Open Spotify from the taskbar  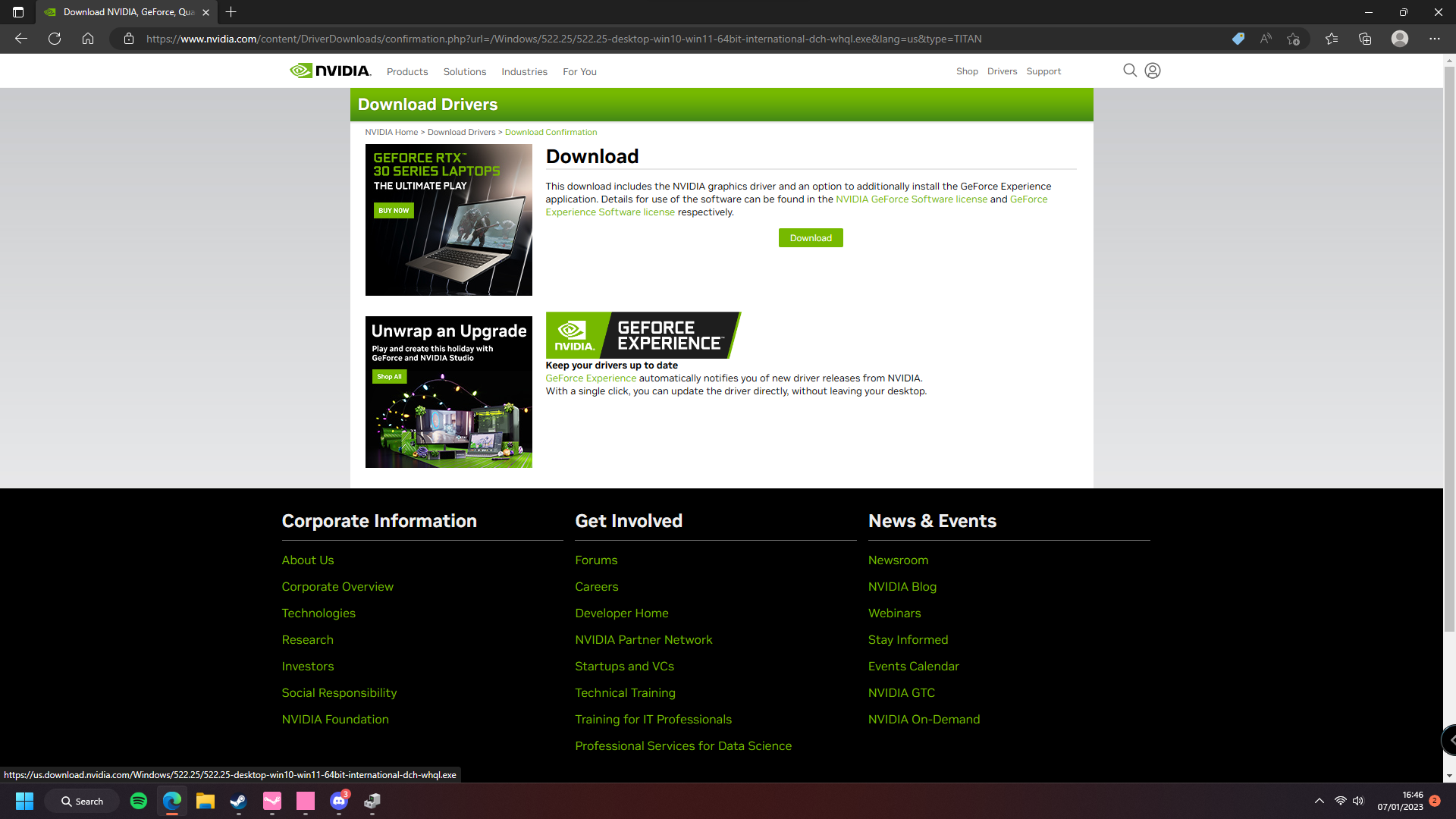tap(139, 801)
